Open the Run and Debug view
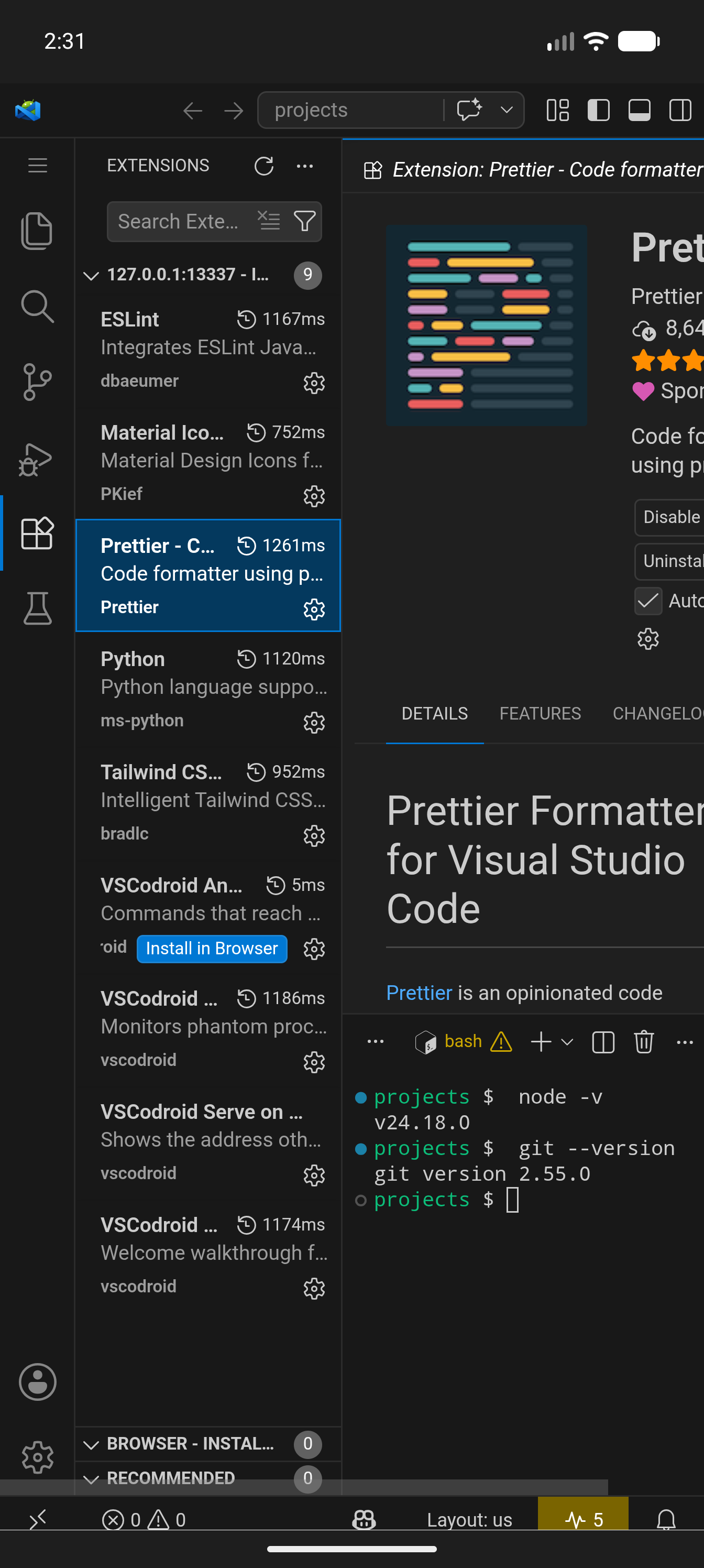This screenshot has width=704, height=1568. coord(37,459)
